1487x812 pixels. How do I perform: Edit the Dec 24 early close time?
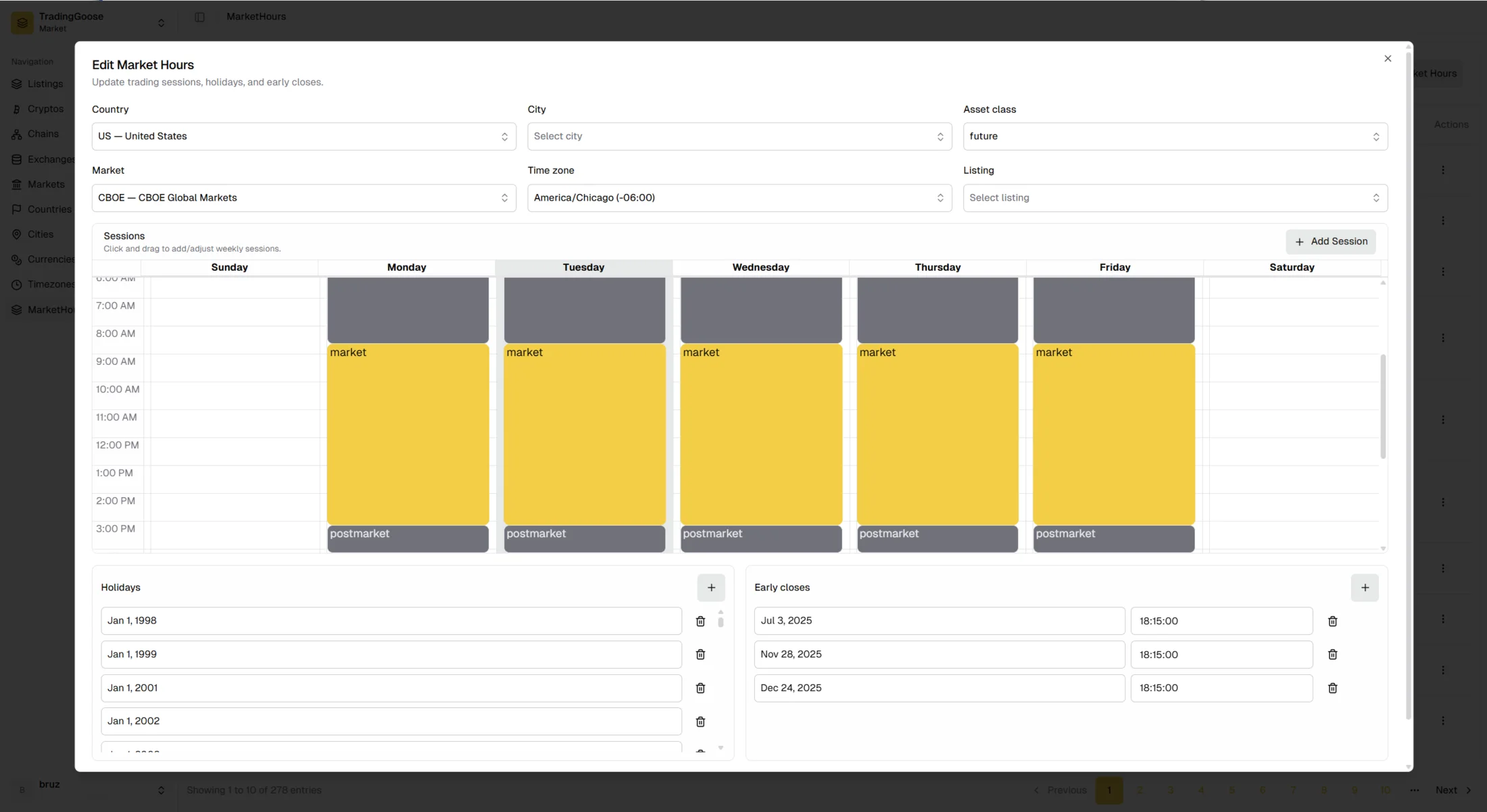pyautogui.click(x=1221, y=688)
